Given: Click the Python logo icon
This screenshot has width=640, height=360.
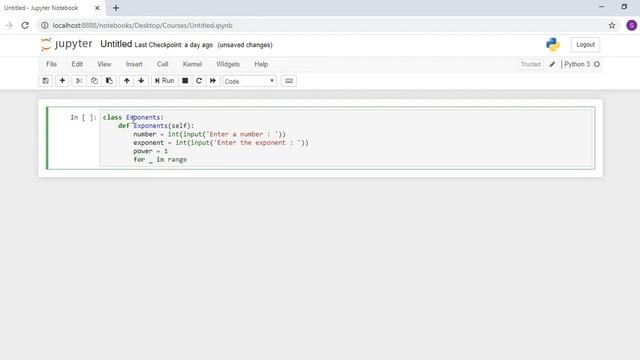Looking at the screenshot, I should tap(553, 44).
